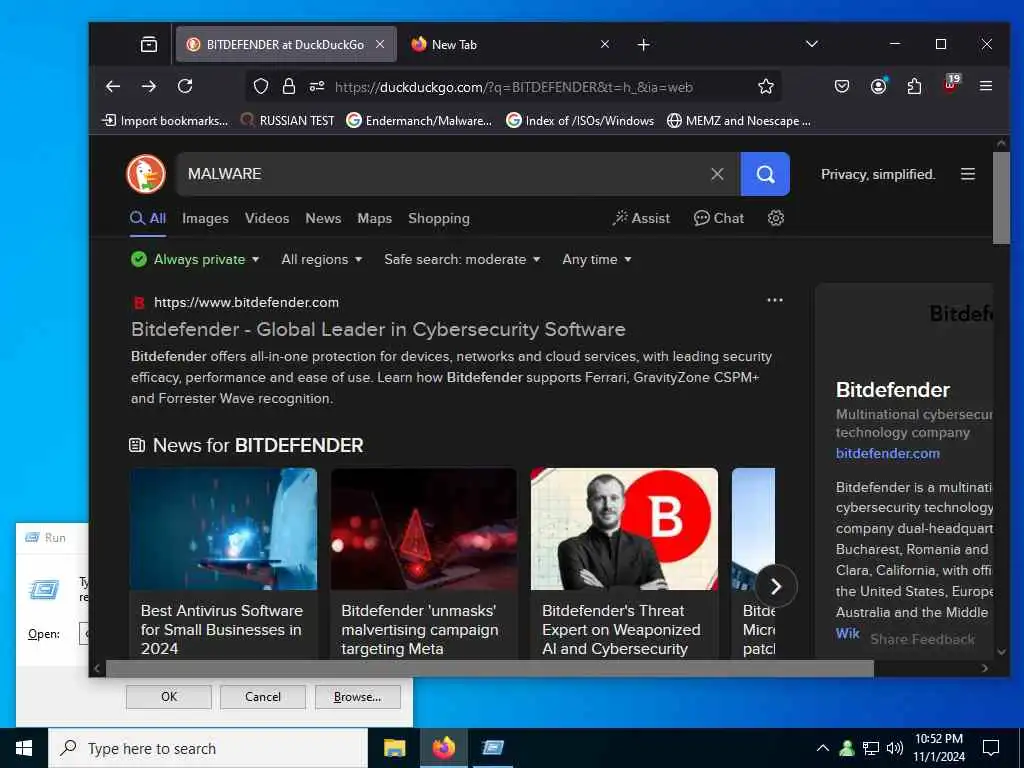Open Any time filter dropdown

(x=597, y=259)
